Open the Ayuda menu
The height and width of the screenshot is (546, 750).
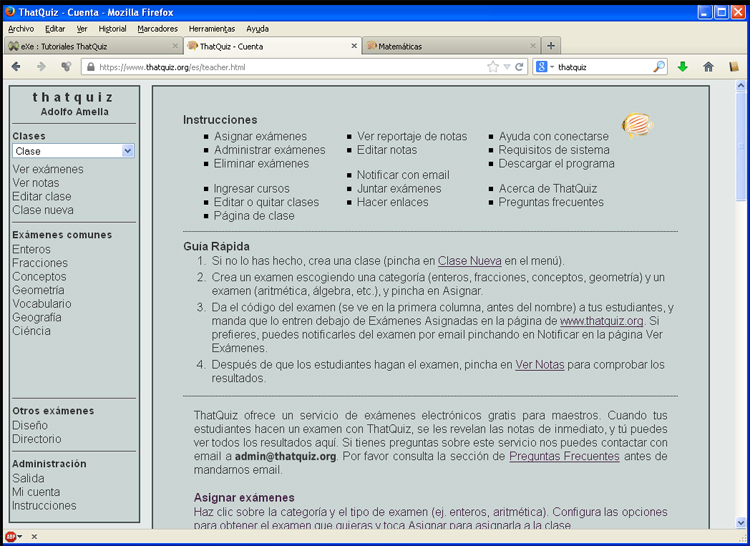click(257, 29)
